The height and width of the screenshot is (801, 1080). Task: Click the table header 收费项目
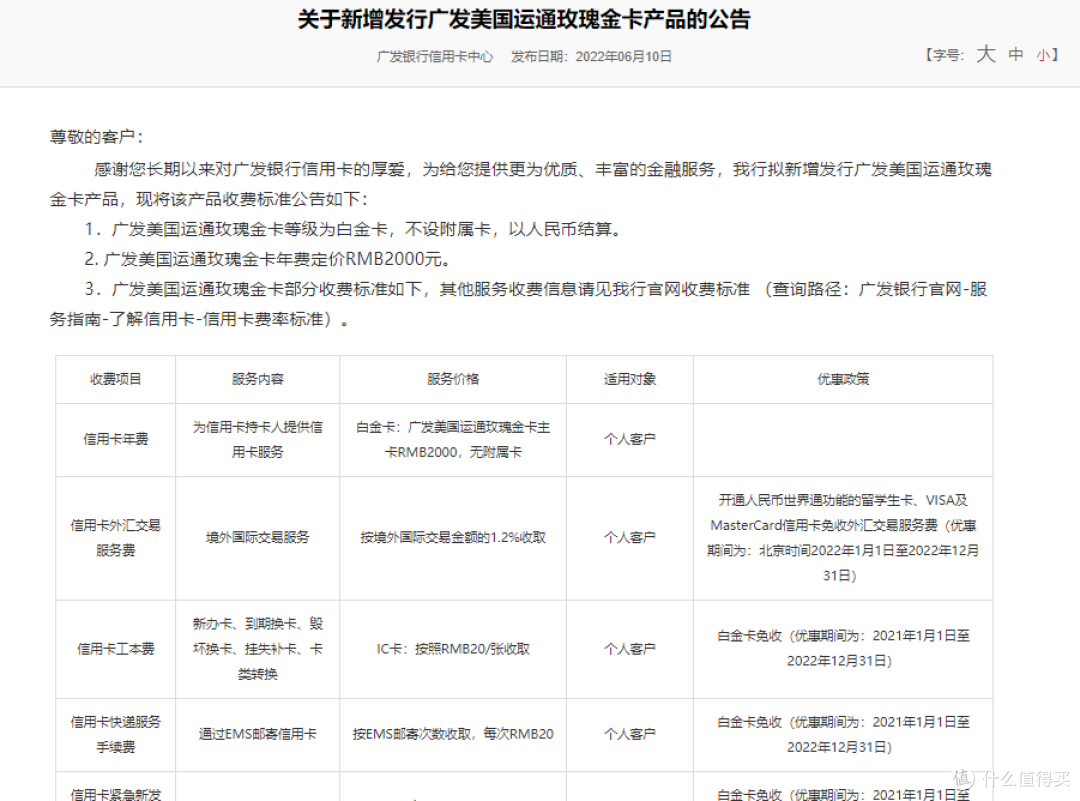[116, 379]
